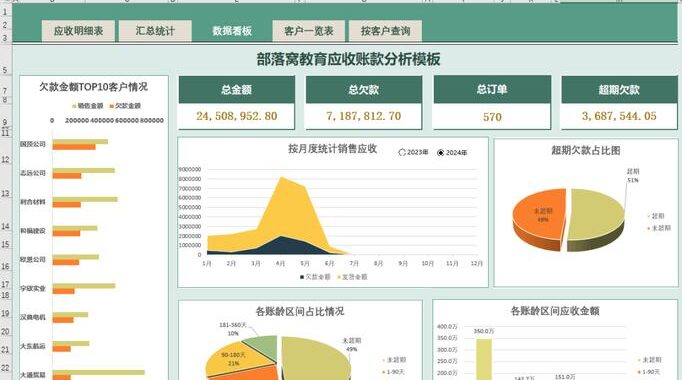Click the 9000000 axis label
The width and height of the screenshot is (682, 380).
click(x=190, y=169)
